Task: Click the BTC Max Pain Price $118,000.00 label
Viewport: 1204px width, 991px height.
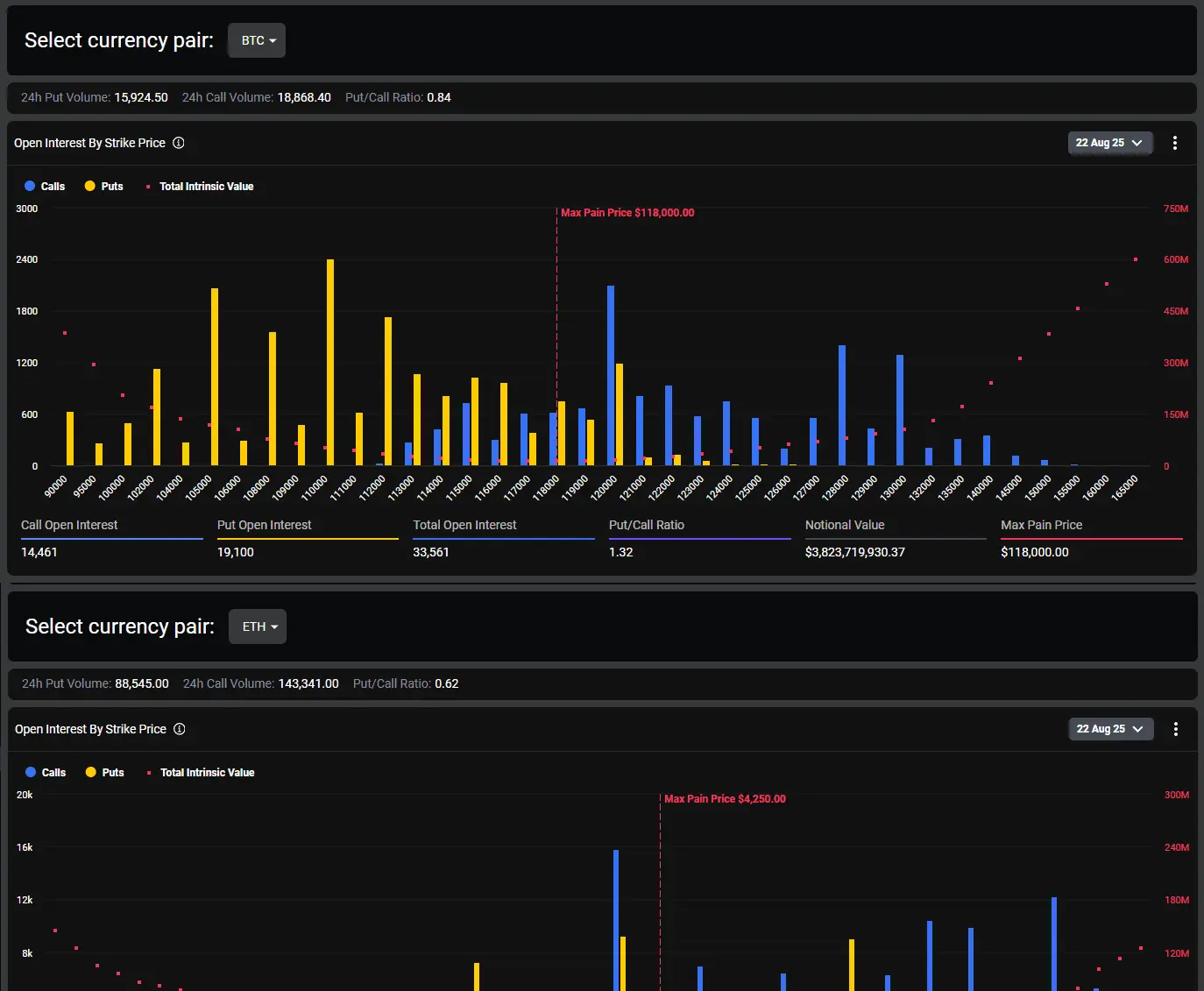Action: click(627, 213)
